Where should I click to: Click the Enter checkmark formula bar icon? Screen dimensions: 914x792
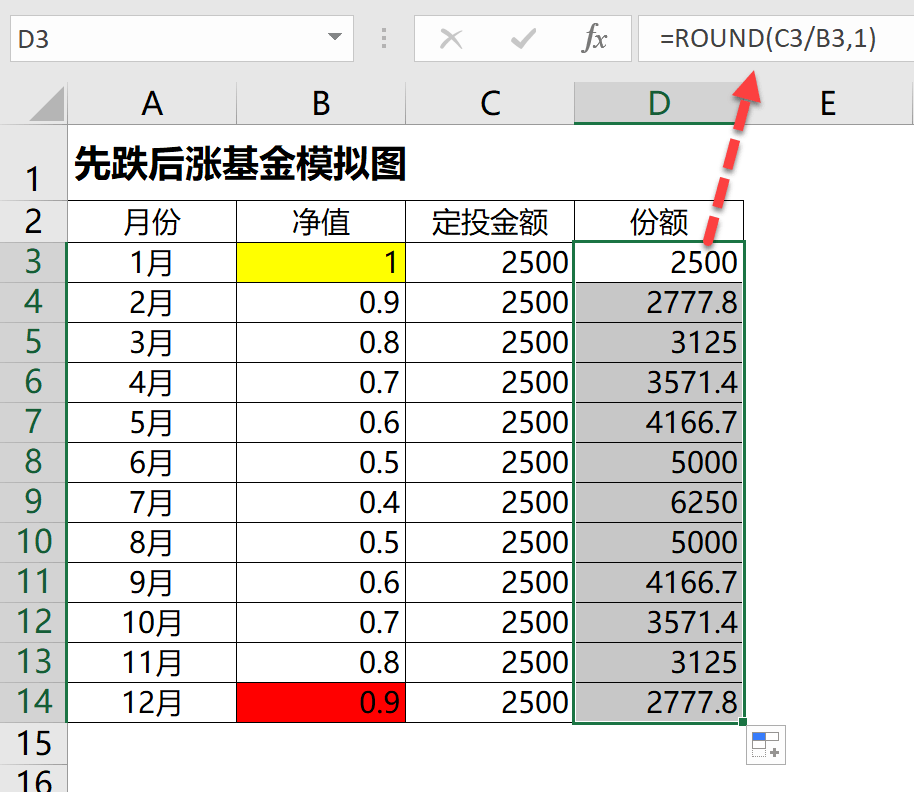pos(523,39)
